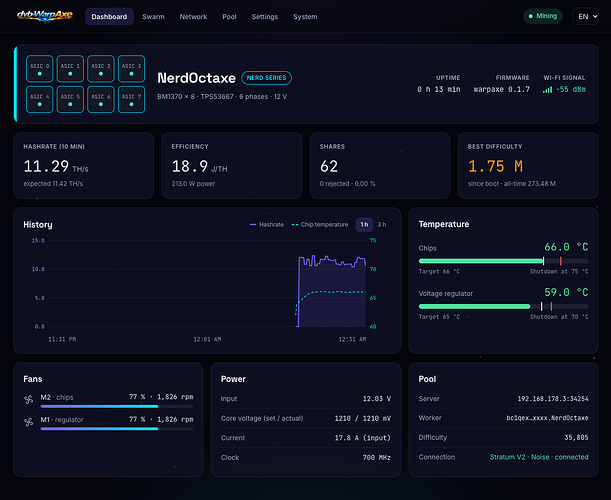
Task: Click the M1 regulator fan speed bar
Action: point(117,429)
